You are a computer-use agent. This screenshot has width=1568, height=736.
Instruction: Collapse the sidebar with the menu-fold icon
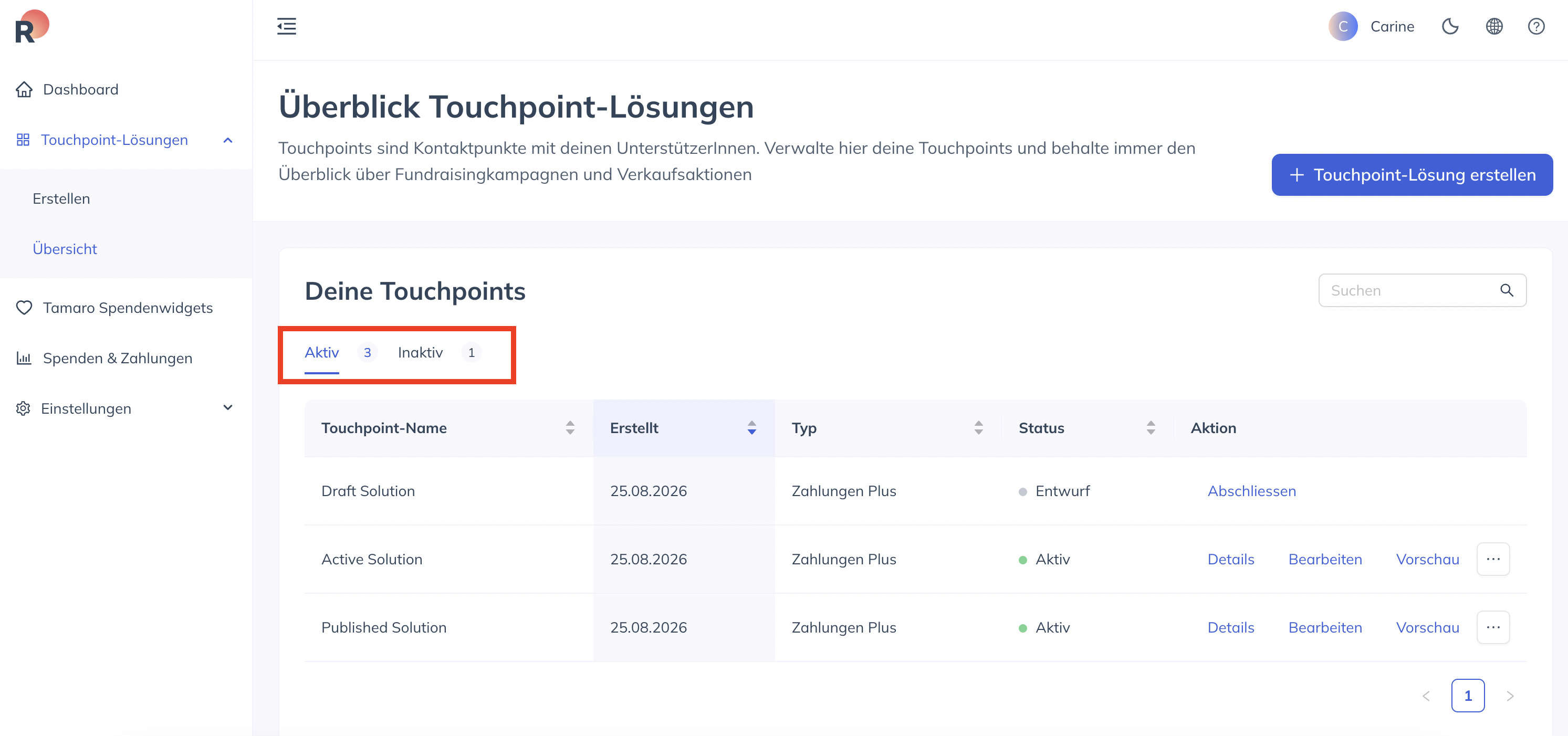coord(287,26)
